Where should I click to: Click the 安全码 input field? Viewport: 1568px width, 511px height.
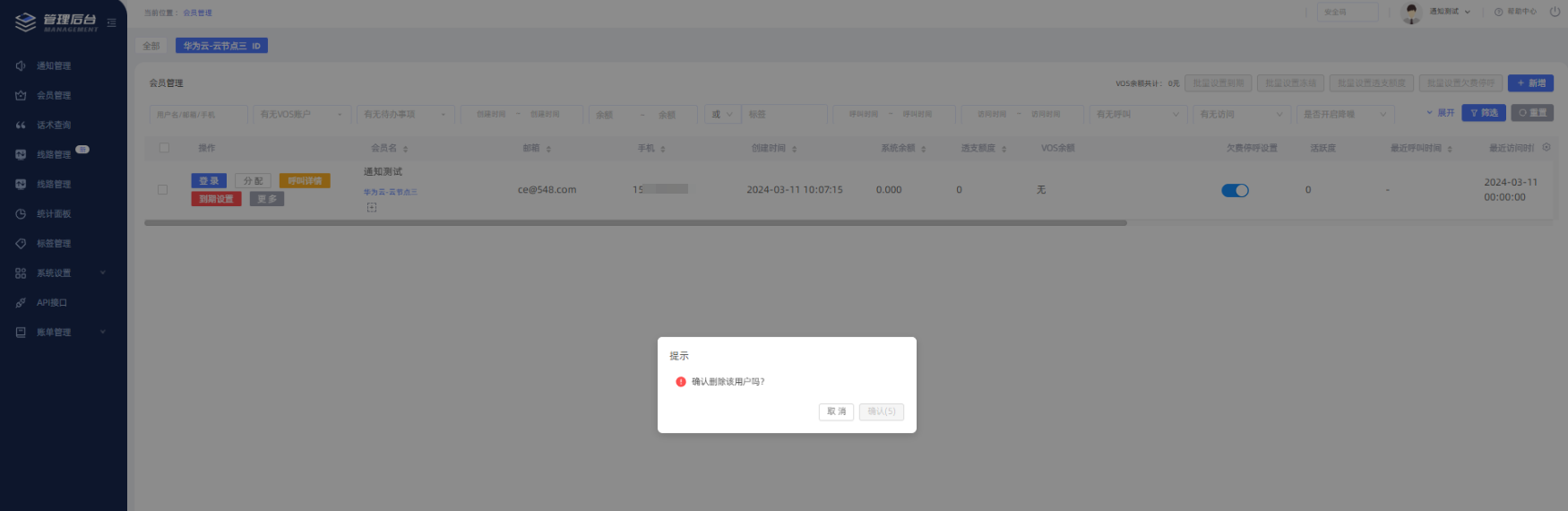tap(1347, 12)
